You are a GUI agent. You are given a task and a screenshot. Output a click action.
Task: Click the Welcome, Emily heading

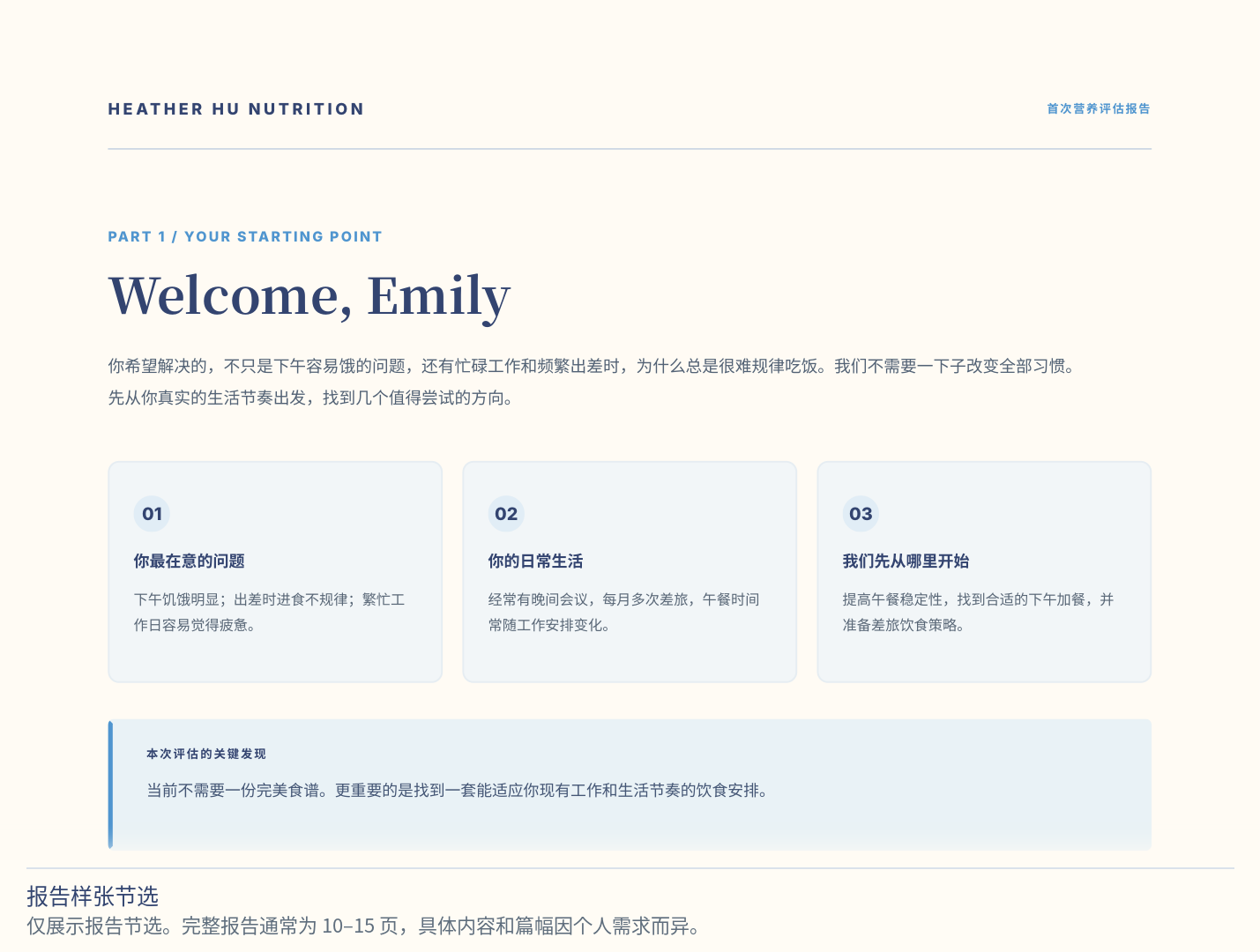[x=309, y=296]
